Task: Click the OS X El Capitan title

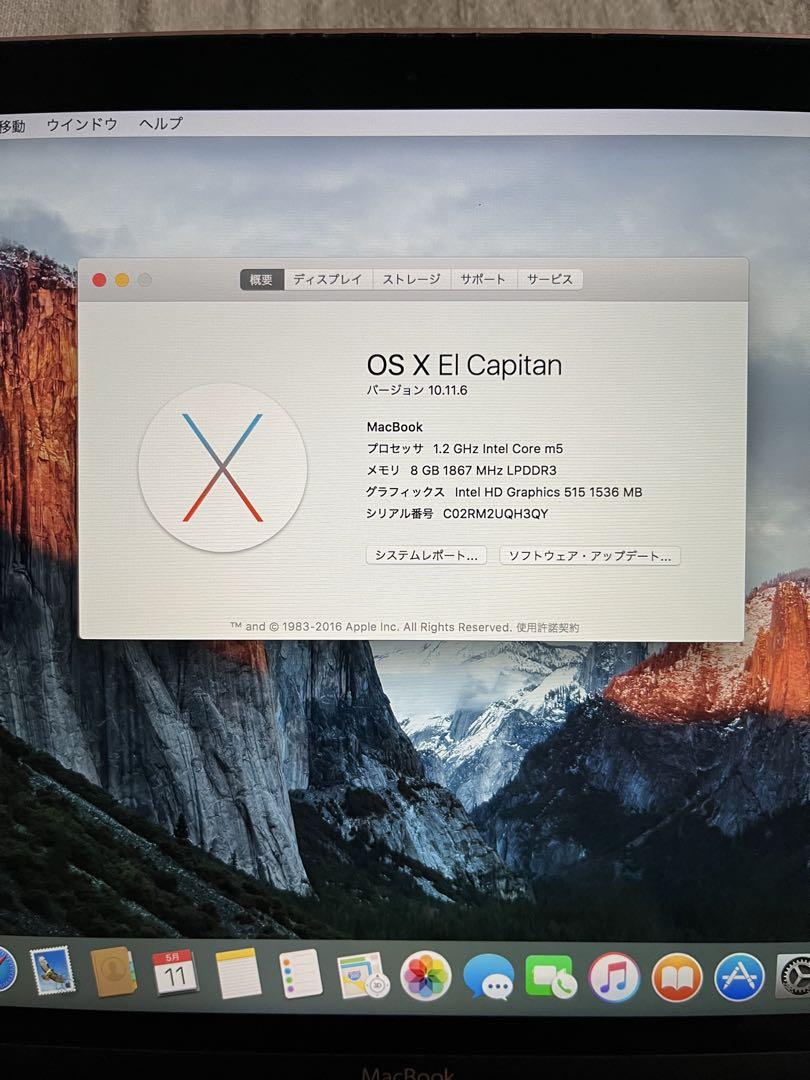Action: coord(464,366)
